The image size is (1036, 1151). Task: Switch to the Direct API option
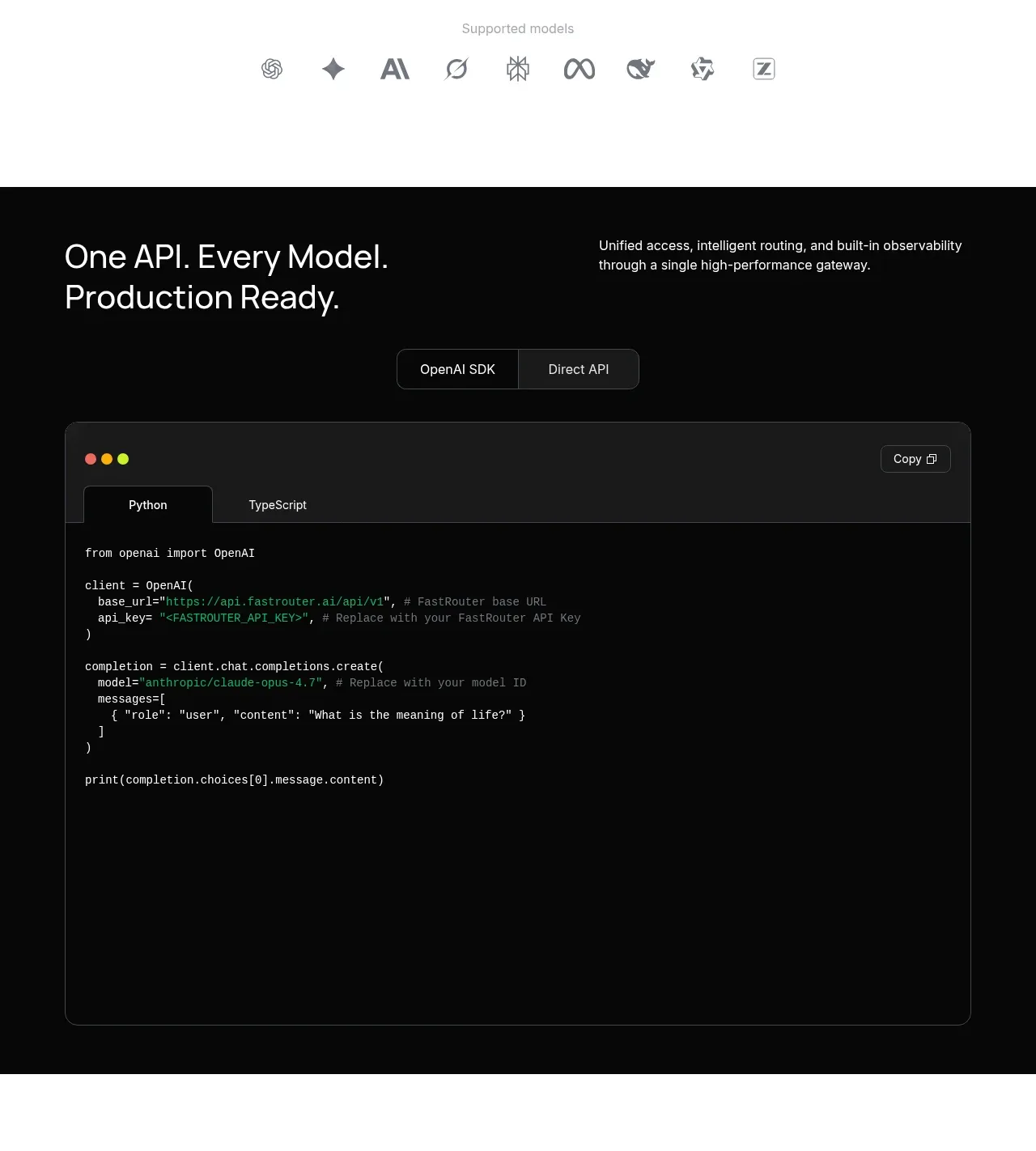(579, 369)
